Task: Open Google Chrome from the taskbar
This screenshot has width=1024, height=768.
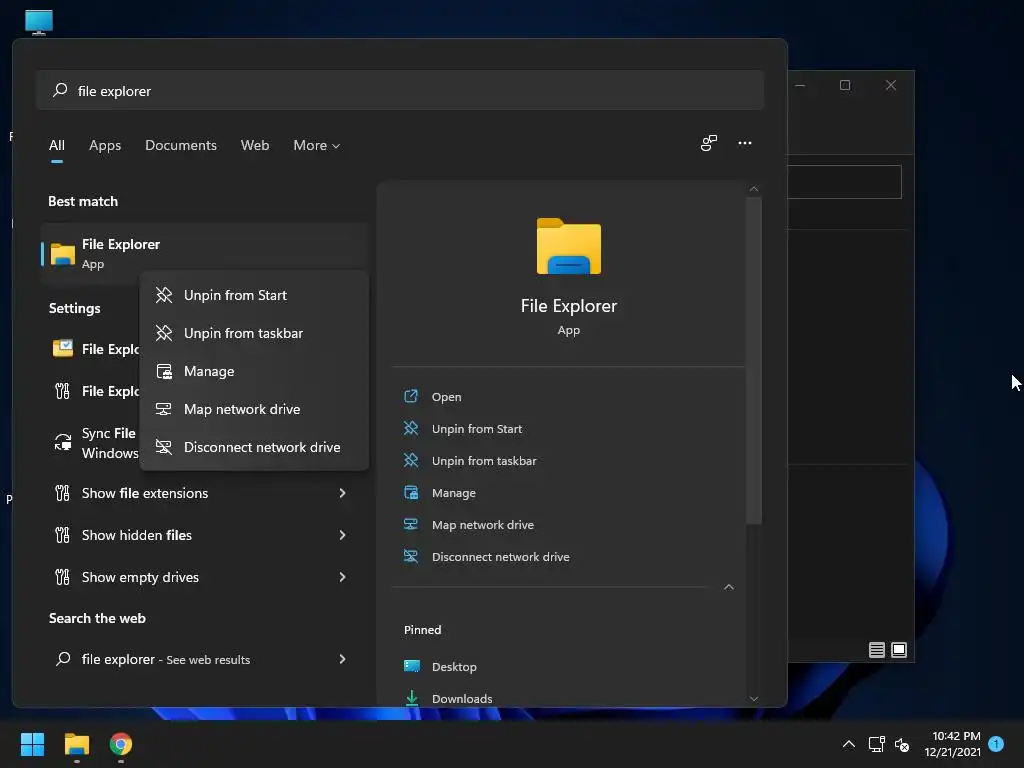Action: click(x=121, y=744)
